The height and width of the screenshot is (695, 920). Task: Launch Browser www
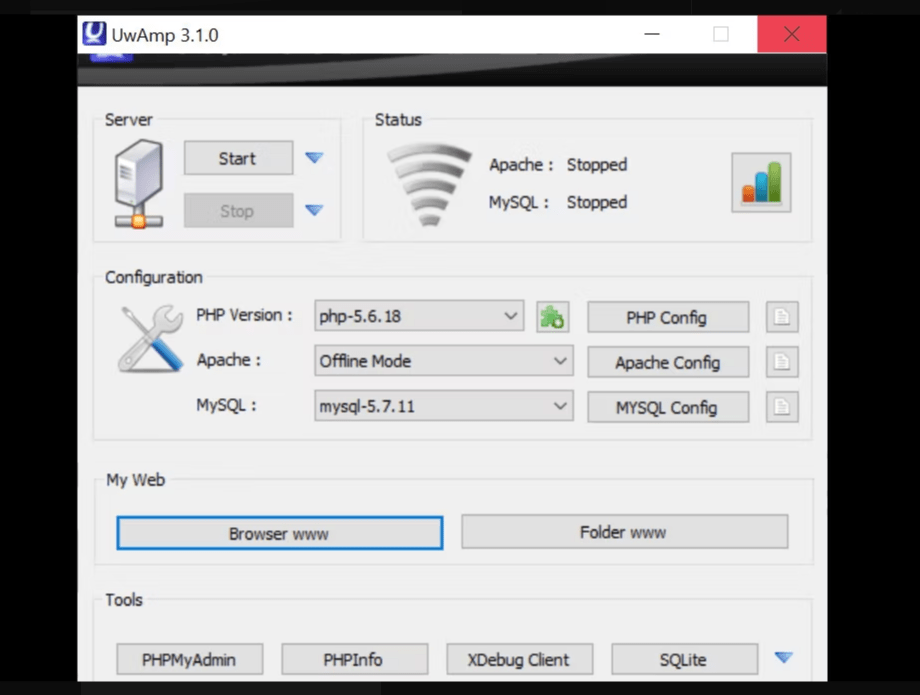point(279,533)
